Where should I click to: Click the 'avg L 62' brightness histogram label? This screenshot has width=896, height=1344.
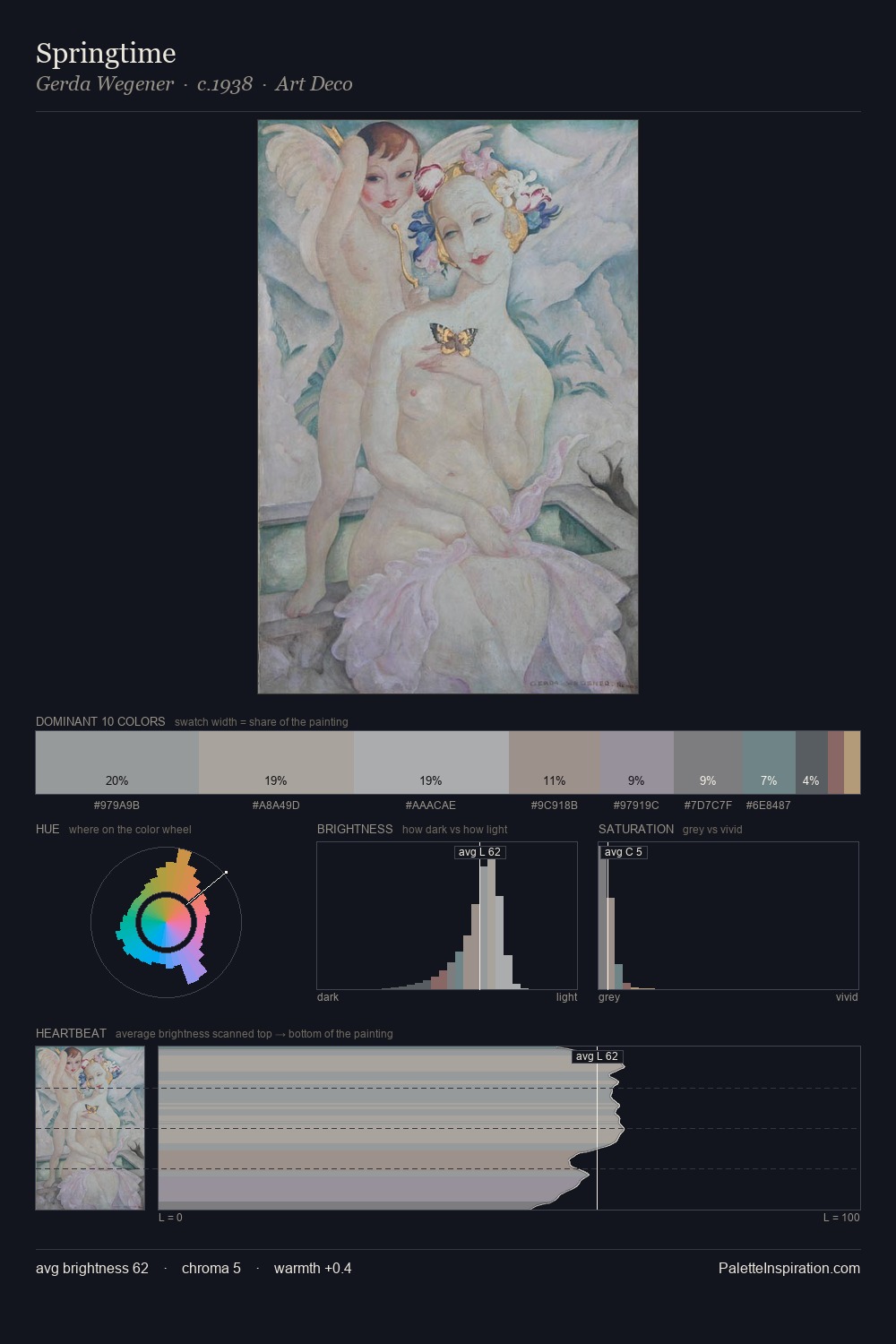coord(479,852)
